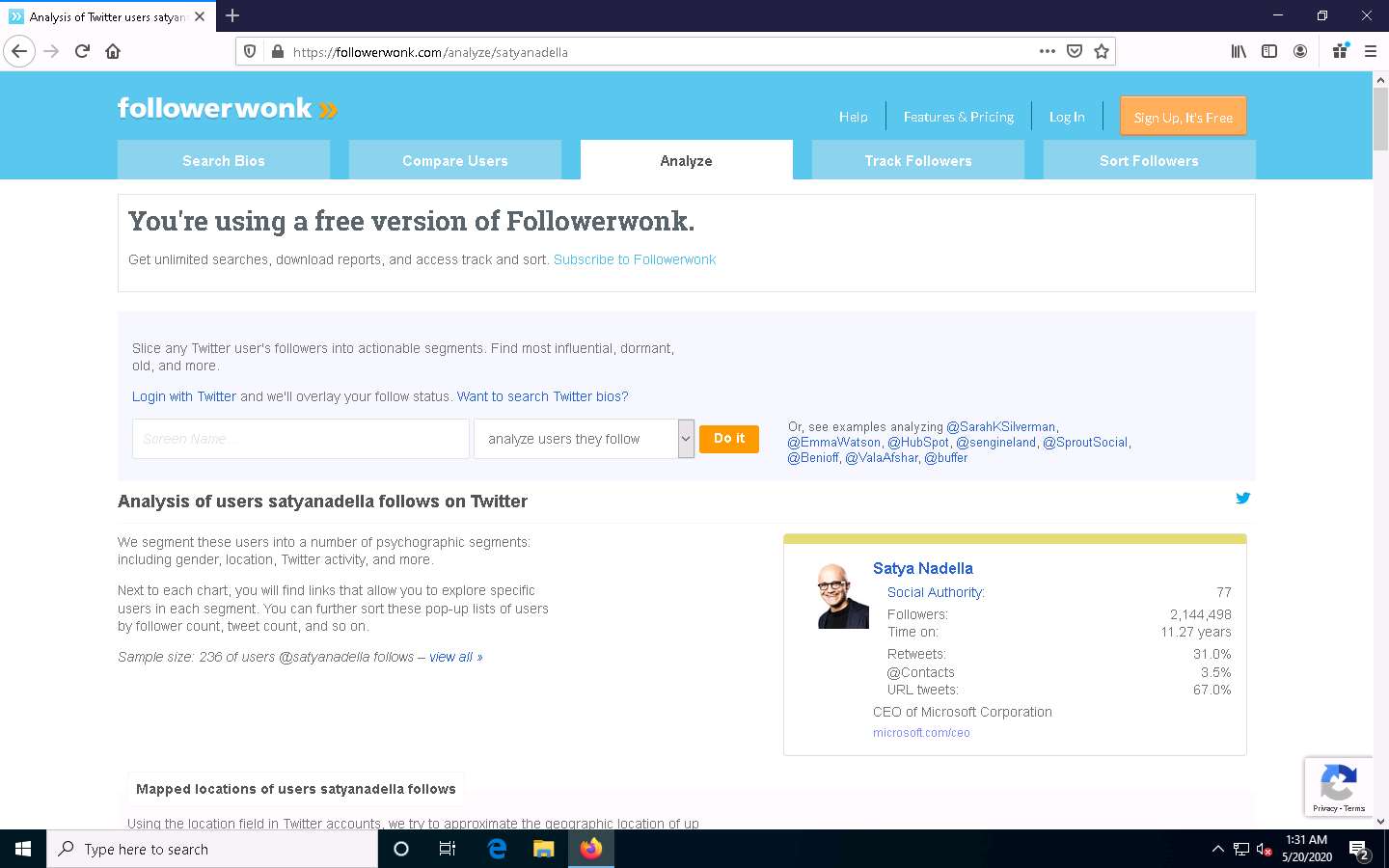This screenshot has height=868, width=1389.
Task: Click the Sign Up, It's Free button
Action: point(1184,116)
